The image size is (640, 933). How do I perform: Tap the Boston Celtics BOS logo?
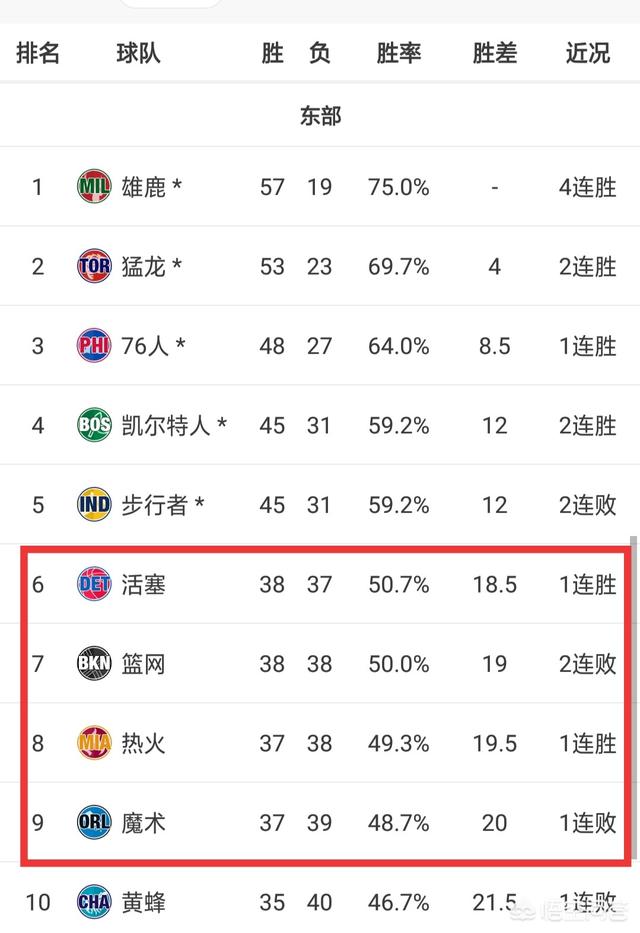click(x=94, y=425)
